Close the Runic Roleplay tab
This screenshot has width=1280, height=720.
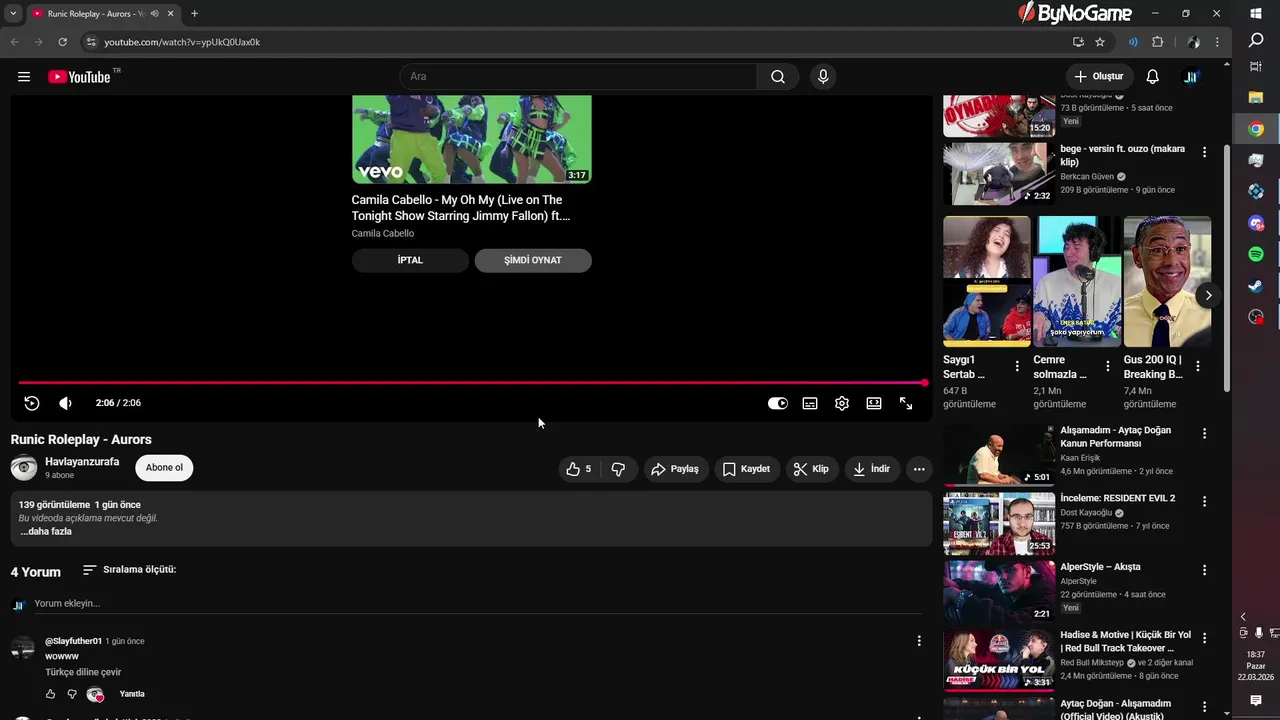(x=171, y=14)
